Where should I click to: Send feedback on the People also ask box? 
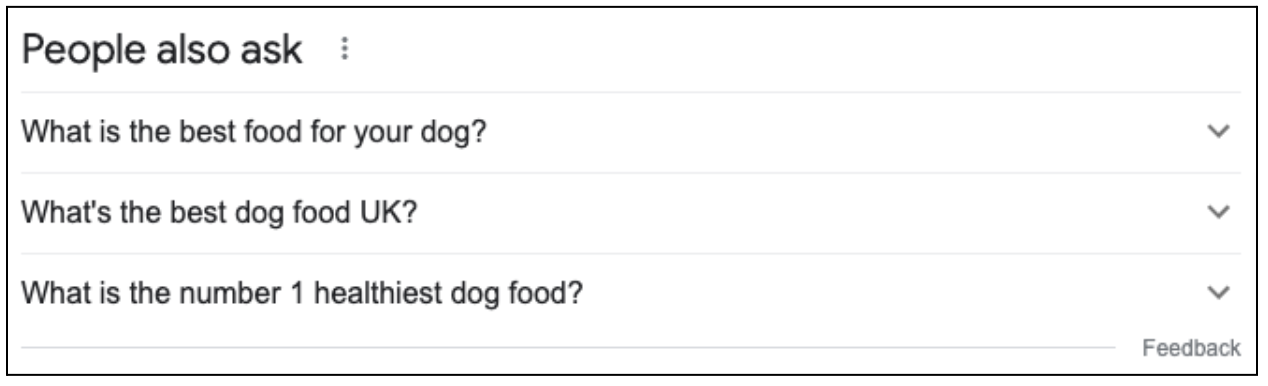click(1191, 348)
